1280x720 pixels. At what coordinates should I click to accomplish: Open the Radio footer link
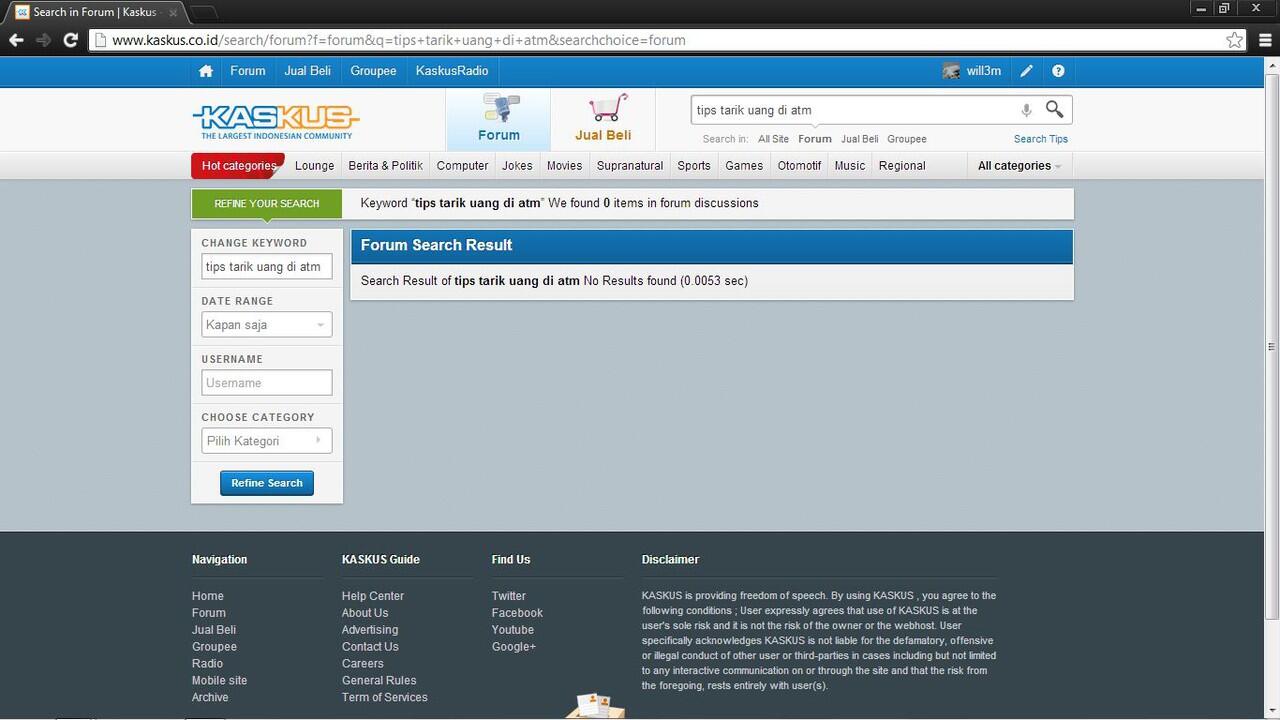[x=207, y=664]
